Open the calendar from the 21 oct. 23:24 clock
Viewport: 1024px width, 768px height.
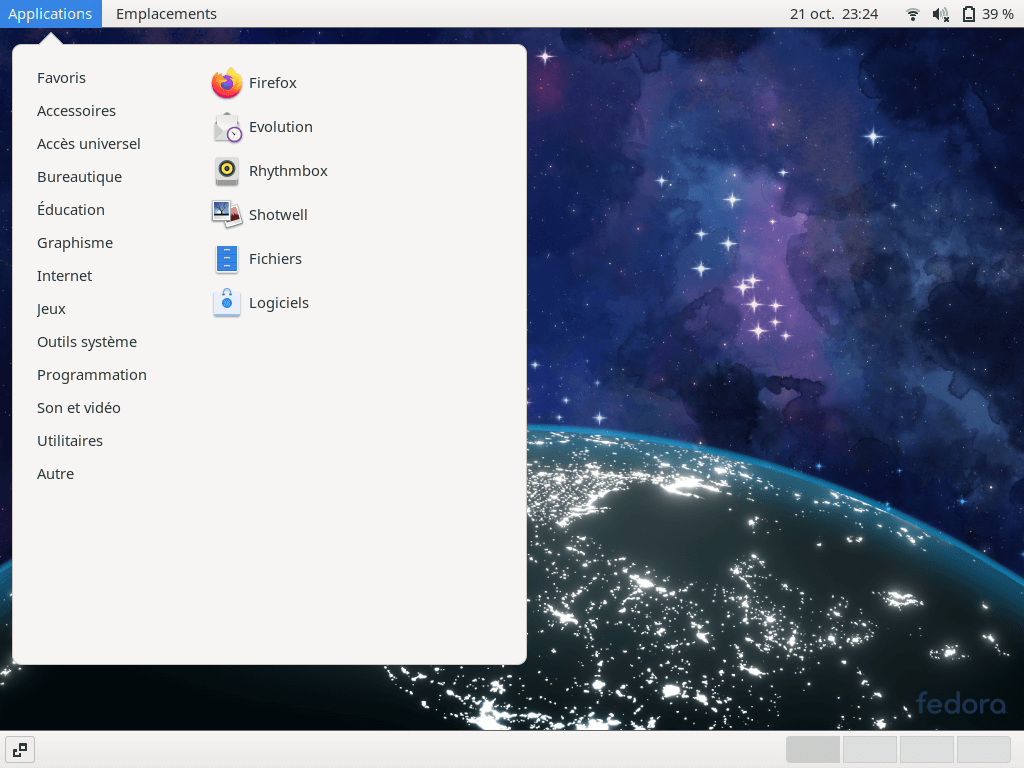click(834, 14)
